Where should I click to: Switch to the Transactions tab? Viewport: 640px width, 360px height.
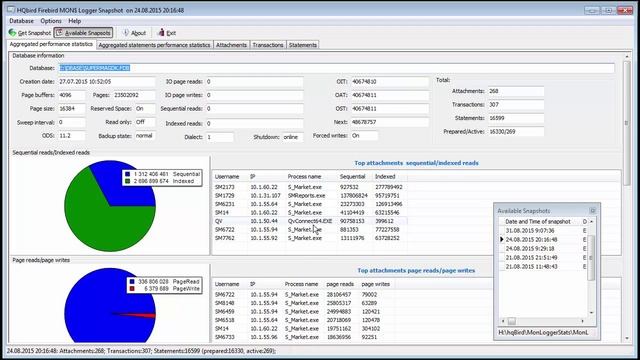coord(268,45)
